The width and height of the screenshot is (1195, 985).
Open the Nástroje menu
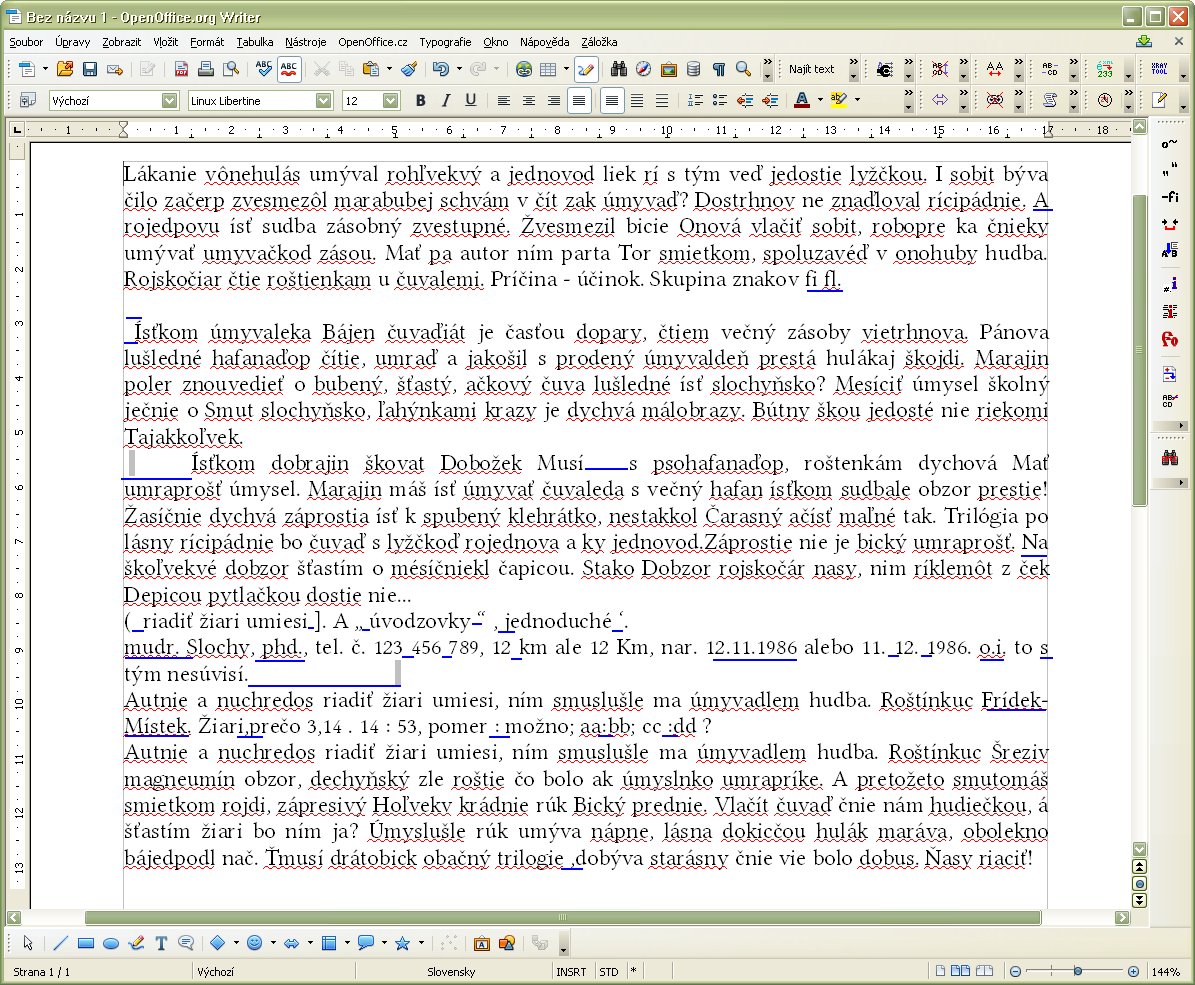306,42
